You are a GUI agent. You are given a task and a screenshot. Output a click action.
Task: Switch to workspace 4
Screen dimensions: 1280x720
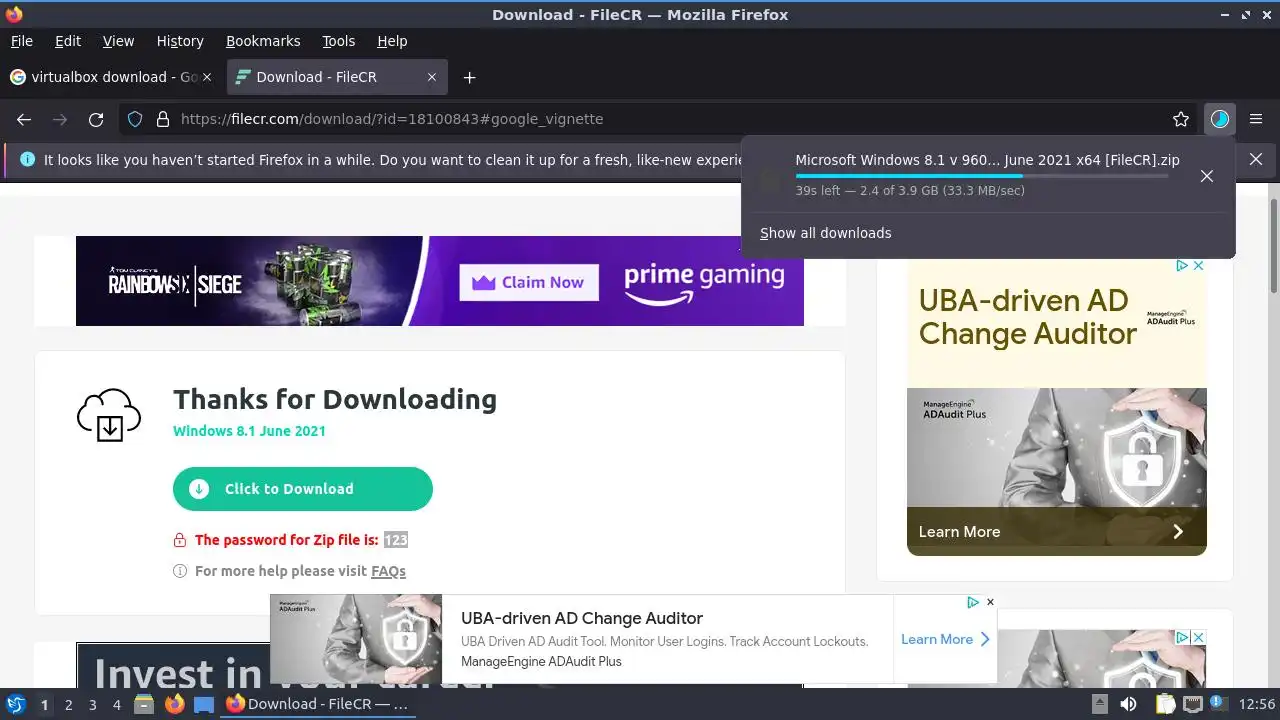coord(117,705)
